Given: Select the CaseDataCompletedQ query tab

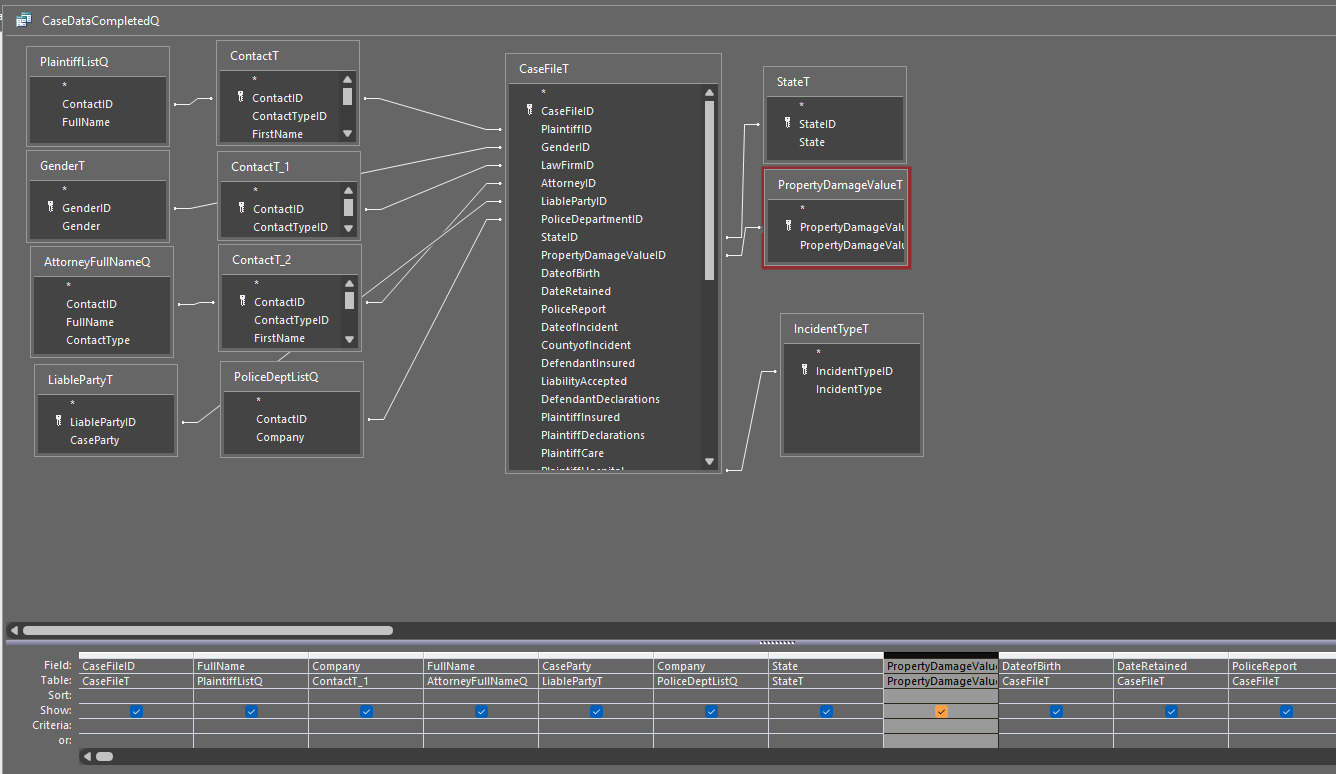Looking at the screenshot, I should coord(100,21).
